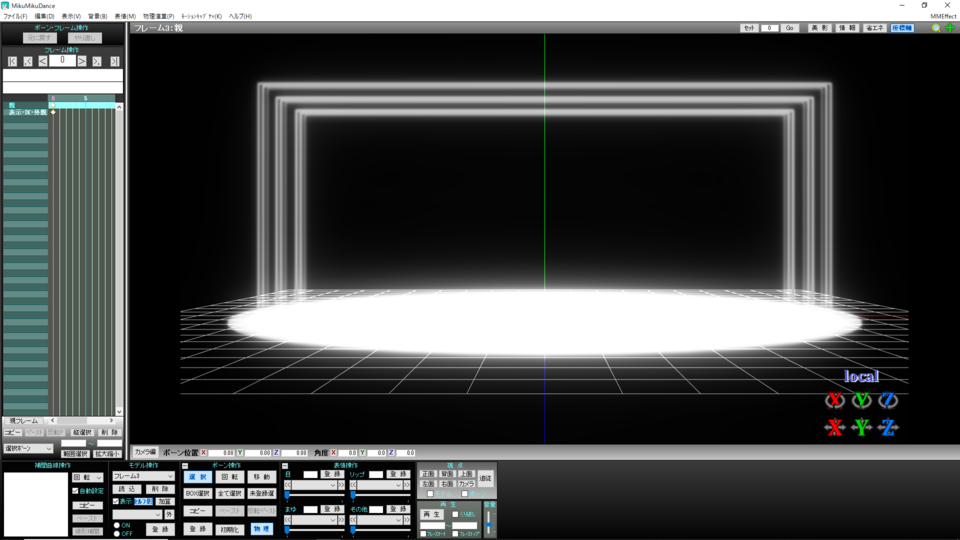960x540 pixels.
Task: Click previous brow morph arrow
Action: 288,520
